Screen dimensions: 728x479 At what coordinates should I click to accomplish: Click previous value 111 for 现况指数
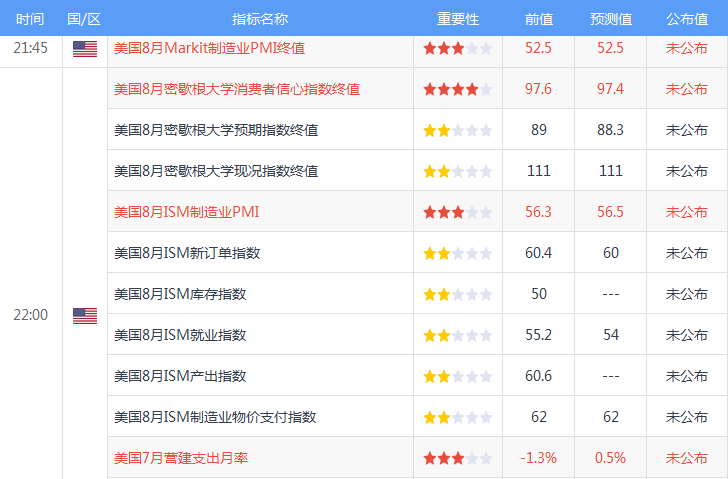[x=539, y=171]
